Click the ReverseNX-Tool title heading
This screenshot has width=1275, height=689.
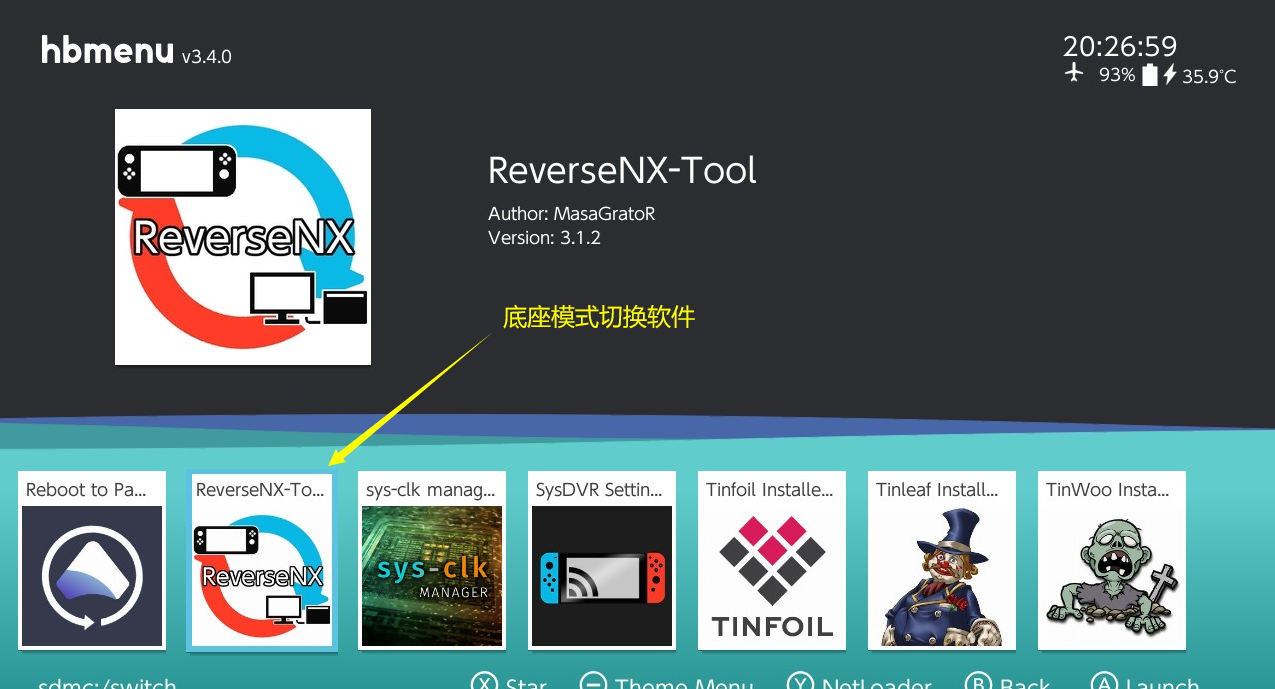pos(622,171)
